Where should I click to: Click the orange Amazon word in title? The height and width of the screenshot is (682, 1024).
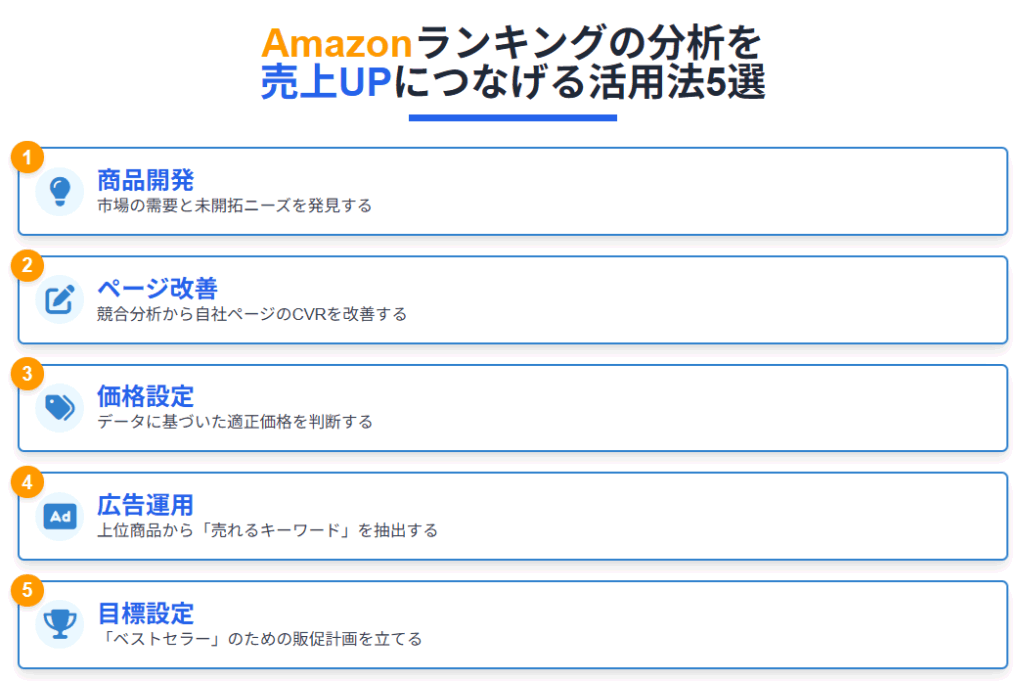(x=336, y=43)
